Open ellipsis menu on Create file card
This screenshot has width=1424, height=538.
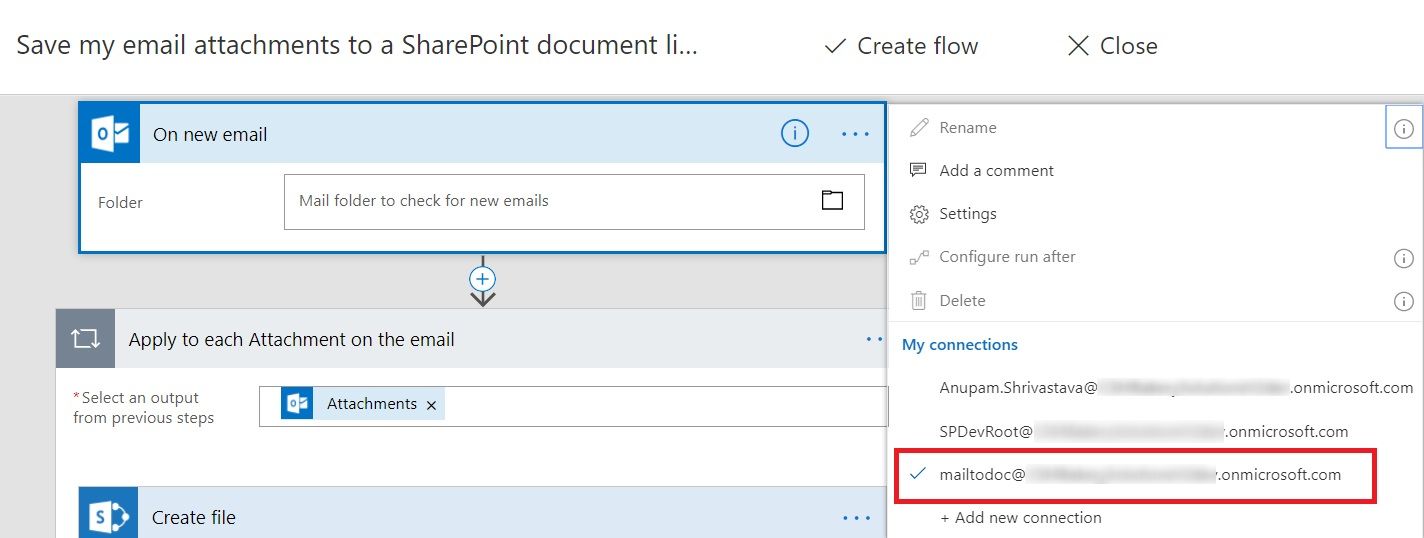tap(857, 518)
